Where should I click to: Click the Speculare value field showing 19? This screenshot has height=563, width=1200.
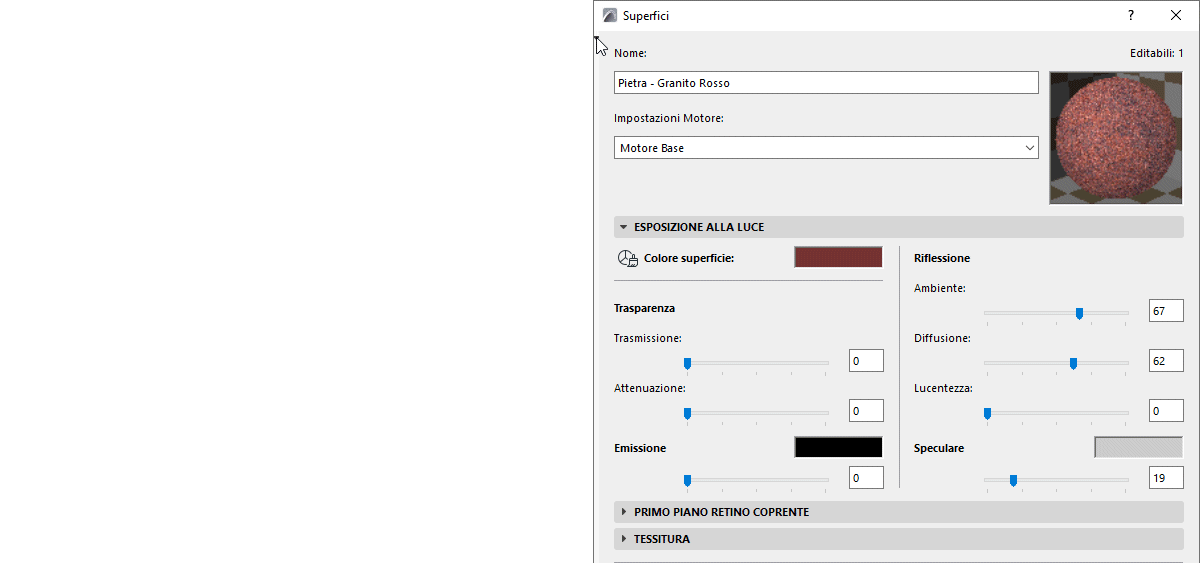point(1166,477)
